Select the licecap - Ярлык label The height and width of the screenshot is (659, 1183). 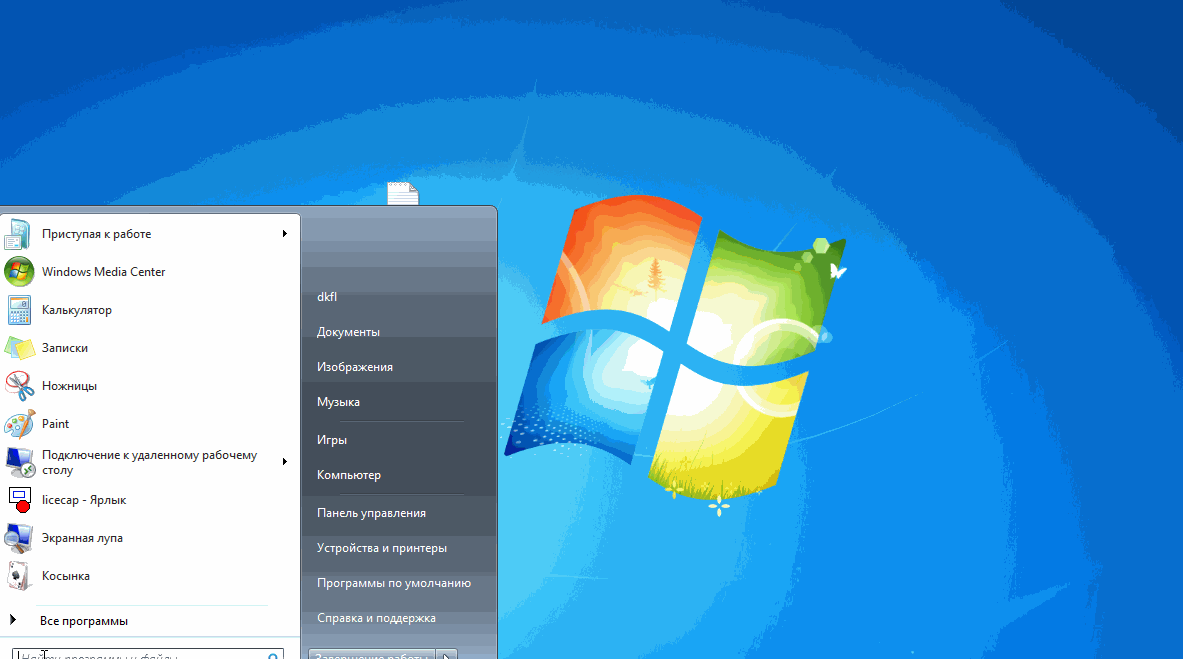[84, 500]
